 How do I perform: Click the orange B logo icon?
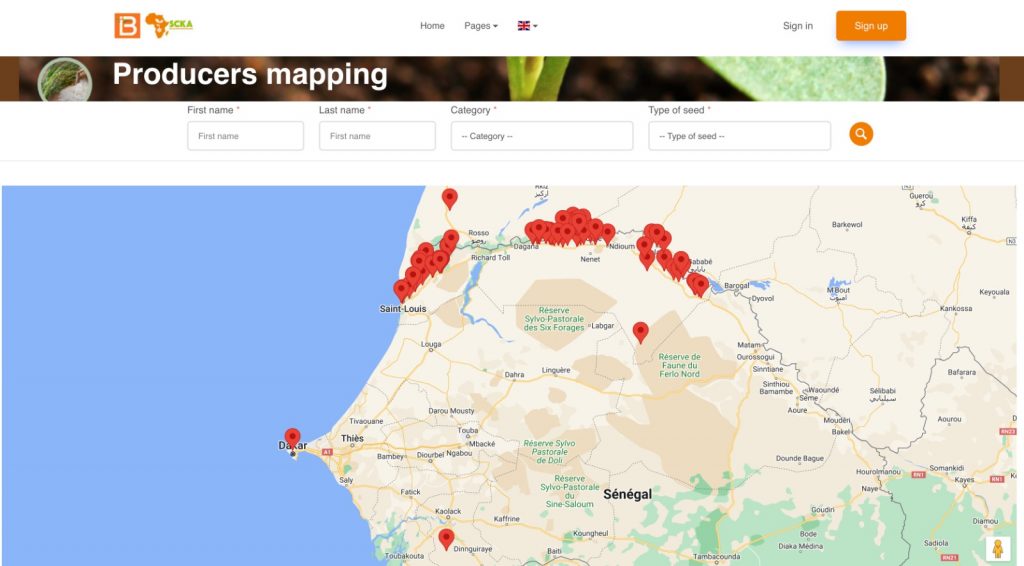[127, 26]
